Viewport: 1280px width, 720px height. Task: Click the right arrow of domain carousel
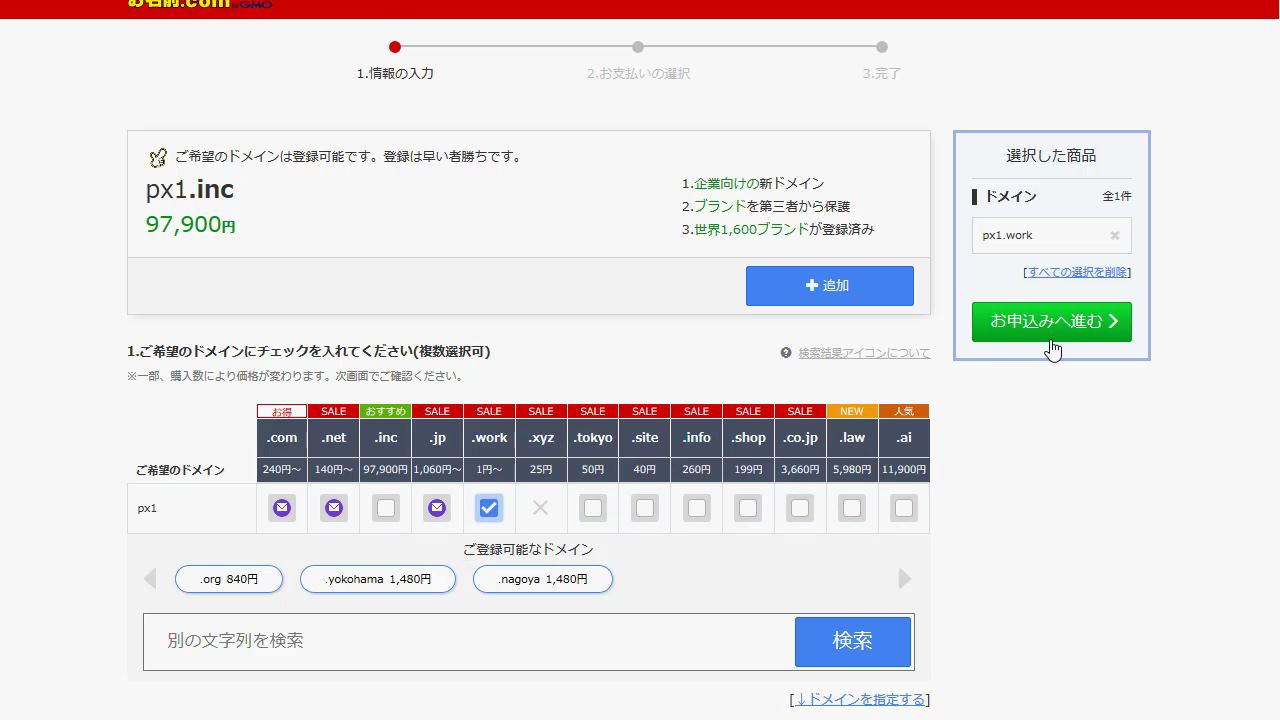click(905, 579)
